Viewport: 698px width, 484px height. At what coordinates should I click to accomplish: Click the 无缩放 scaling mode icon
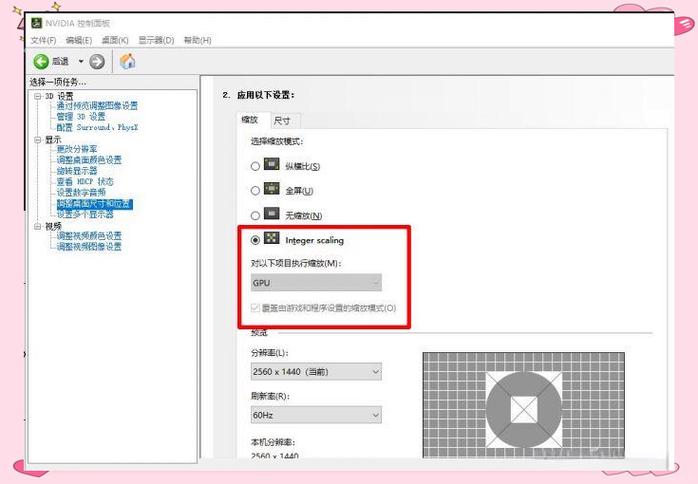coord(272,214)
